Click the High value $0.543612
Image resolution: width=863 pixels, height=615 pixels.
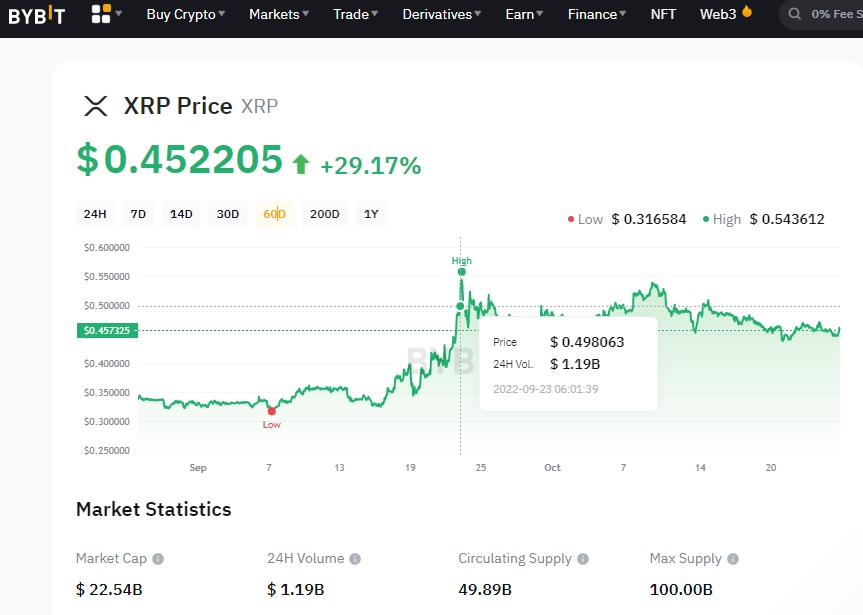point(787,219)
